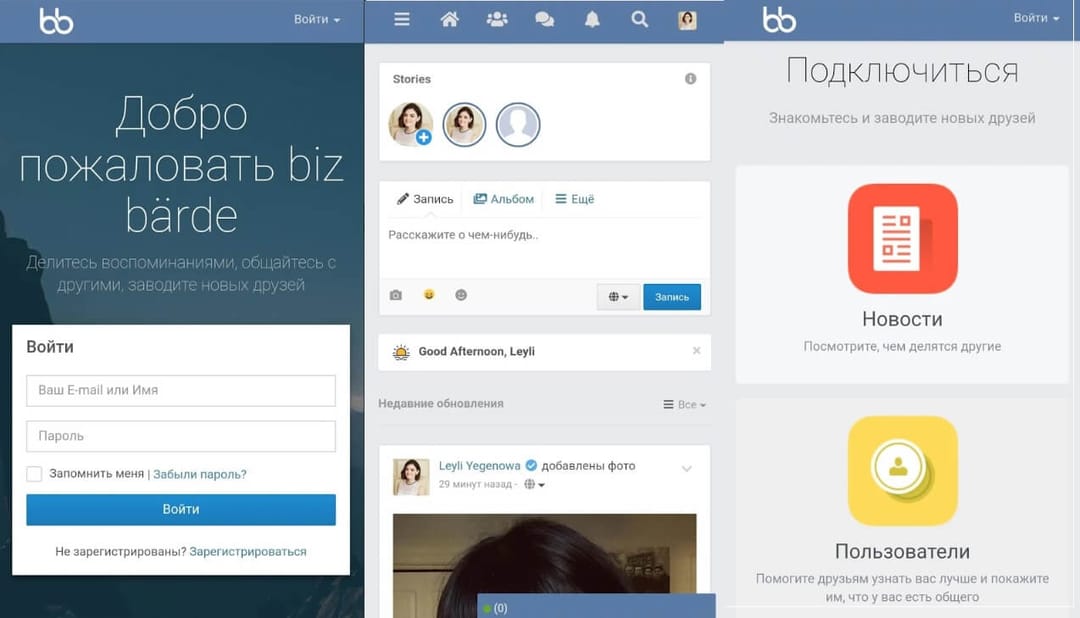
Task: Add a story with the plus badge
Action: click(x=424, y=135)
